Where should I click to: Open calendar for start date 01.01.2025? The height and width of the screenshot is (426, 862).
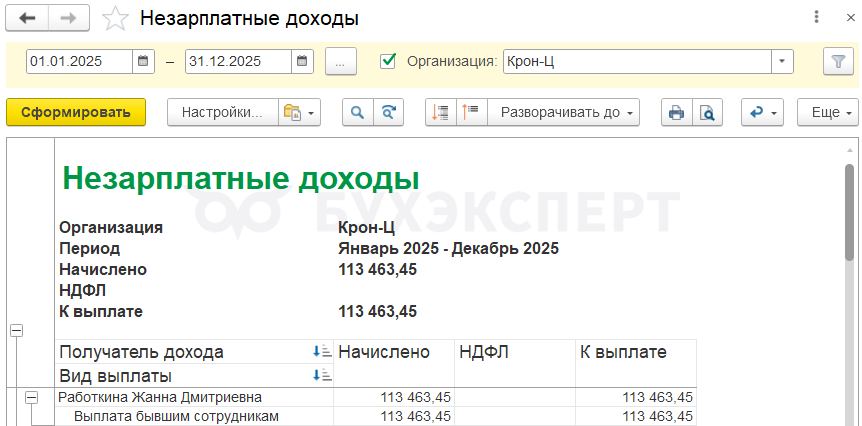pos(143,61)
